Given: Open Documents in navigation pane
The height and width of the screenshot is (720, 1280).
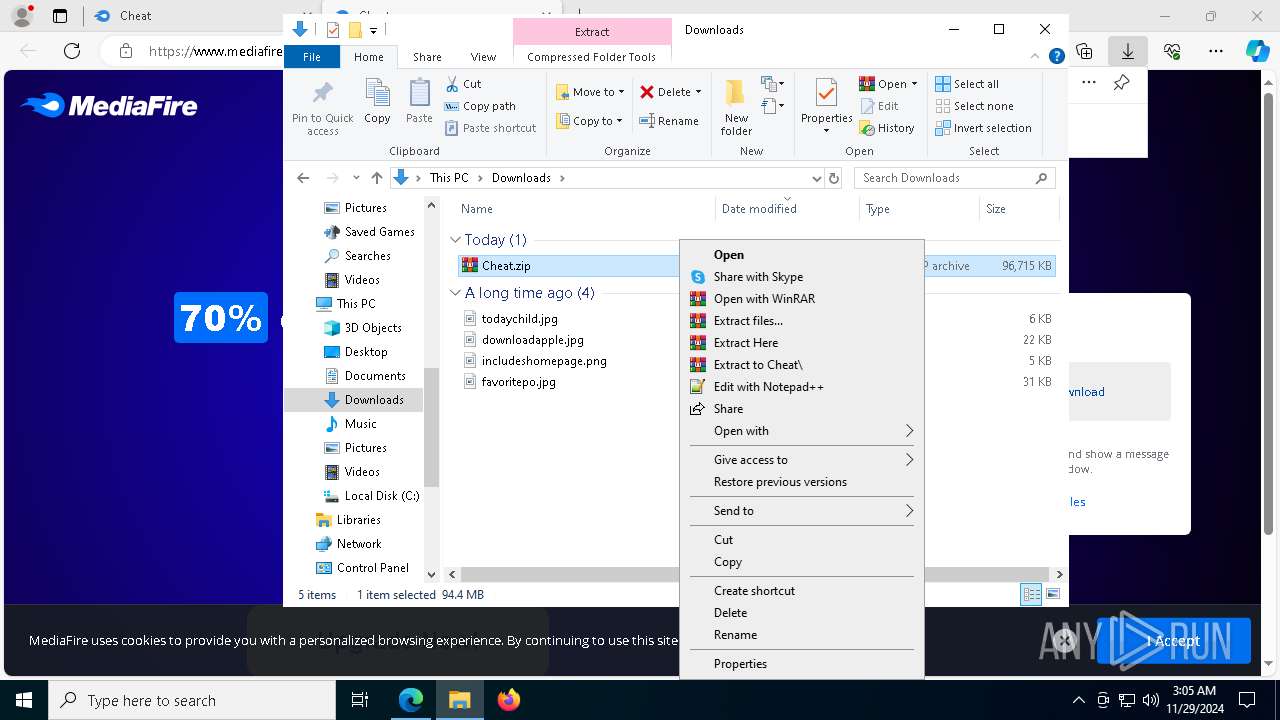Looking at the screenshot, I should 375,376.
